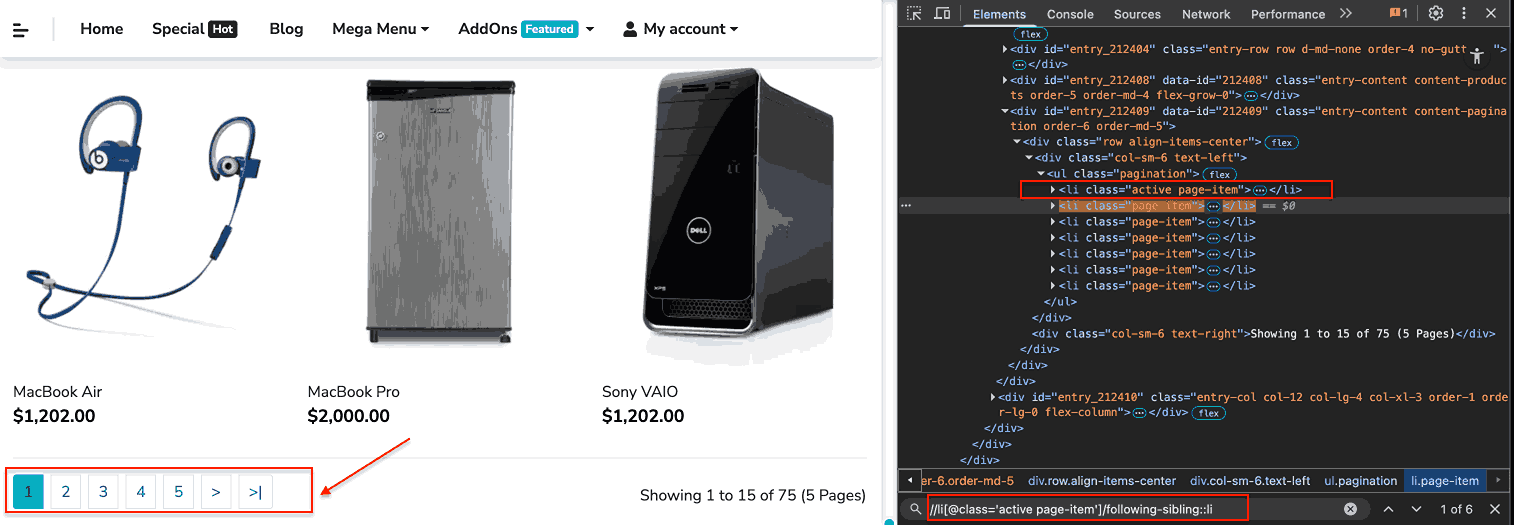Image resolution: width=1514 pixels, height=525 pixels.
Task: Go to the Home nav link
Action: 102,29
